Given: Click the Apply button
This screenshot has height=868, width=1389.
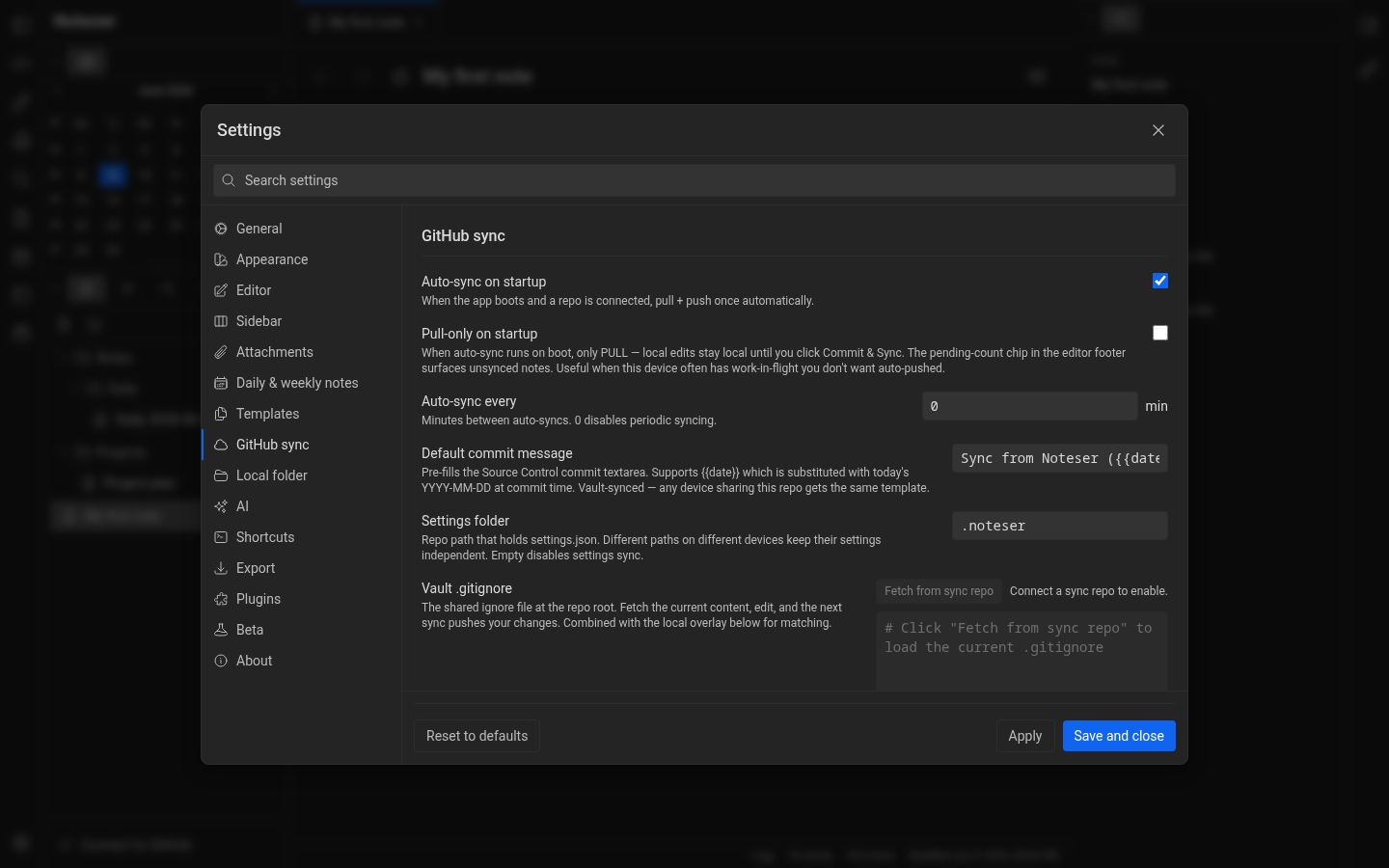Looking at the screenshot, I should coord(1024,736).
